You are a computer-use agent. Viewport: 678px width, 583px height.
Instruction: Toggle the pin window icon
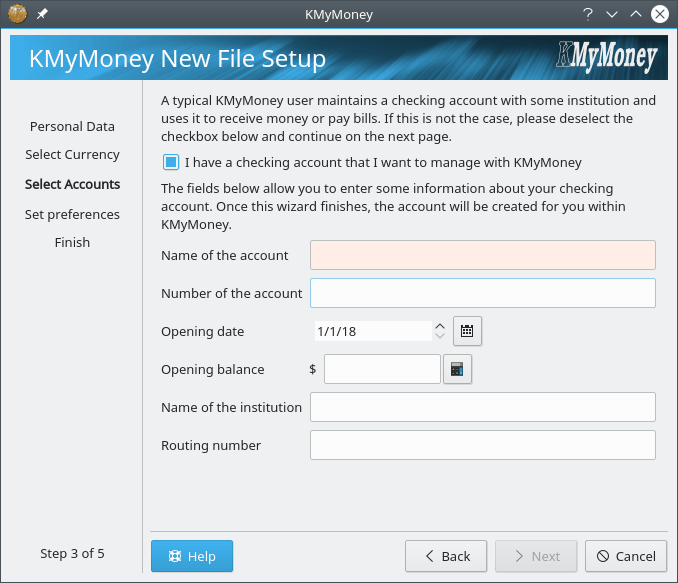point(42,15)
